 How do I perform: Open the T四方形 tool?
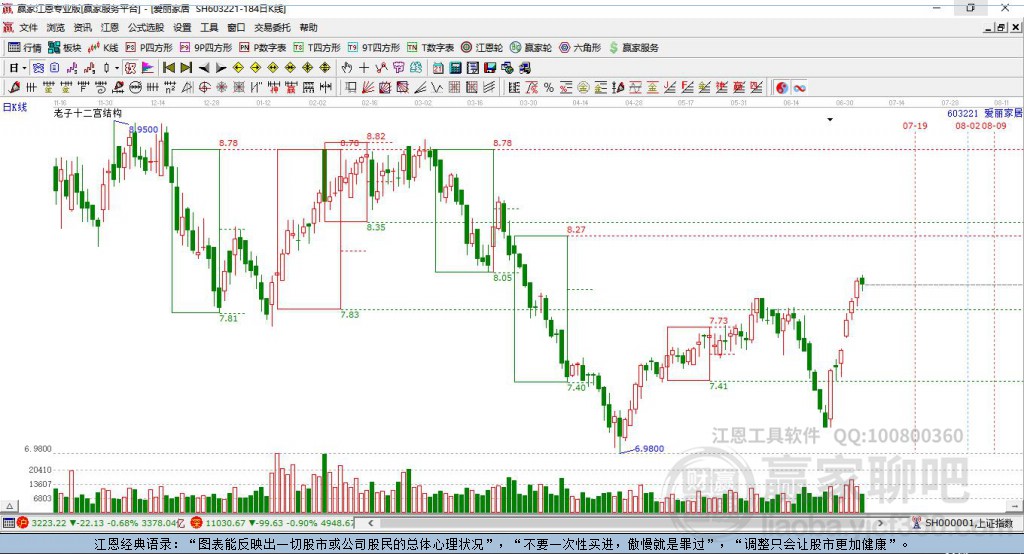tap(317, 48)
